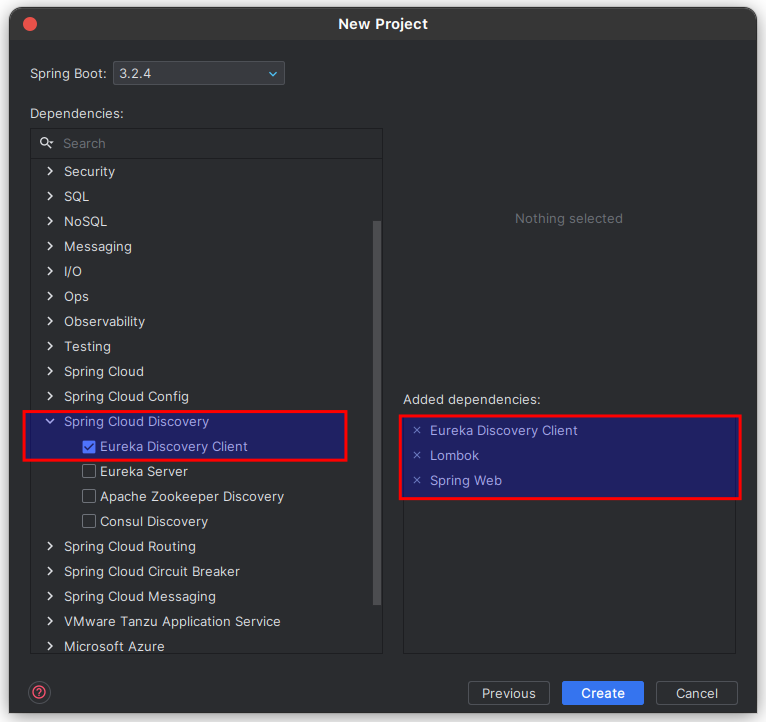This screenshot has width=766, height=722.
Task: Expand the I/O category
Action: [50, 271]
